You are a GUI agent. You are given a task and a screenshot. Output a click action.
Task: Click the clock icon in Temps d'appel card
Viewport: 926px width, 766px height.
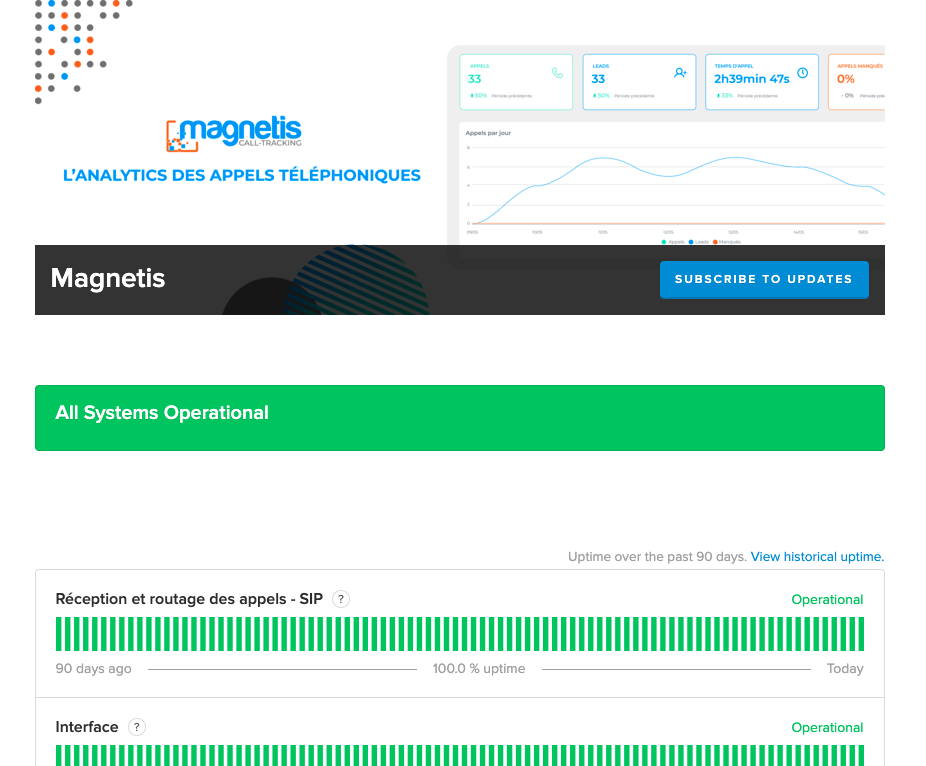pos(802,73)
